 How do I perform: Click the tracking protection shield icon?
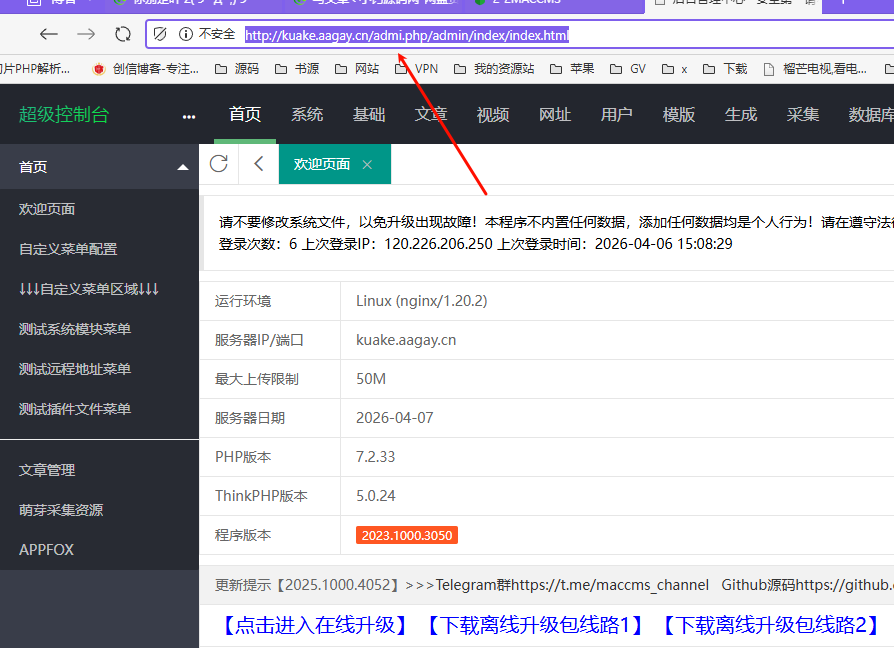click(x=160, y=34)
